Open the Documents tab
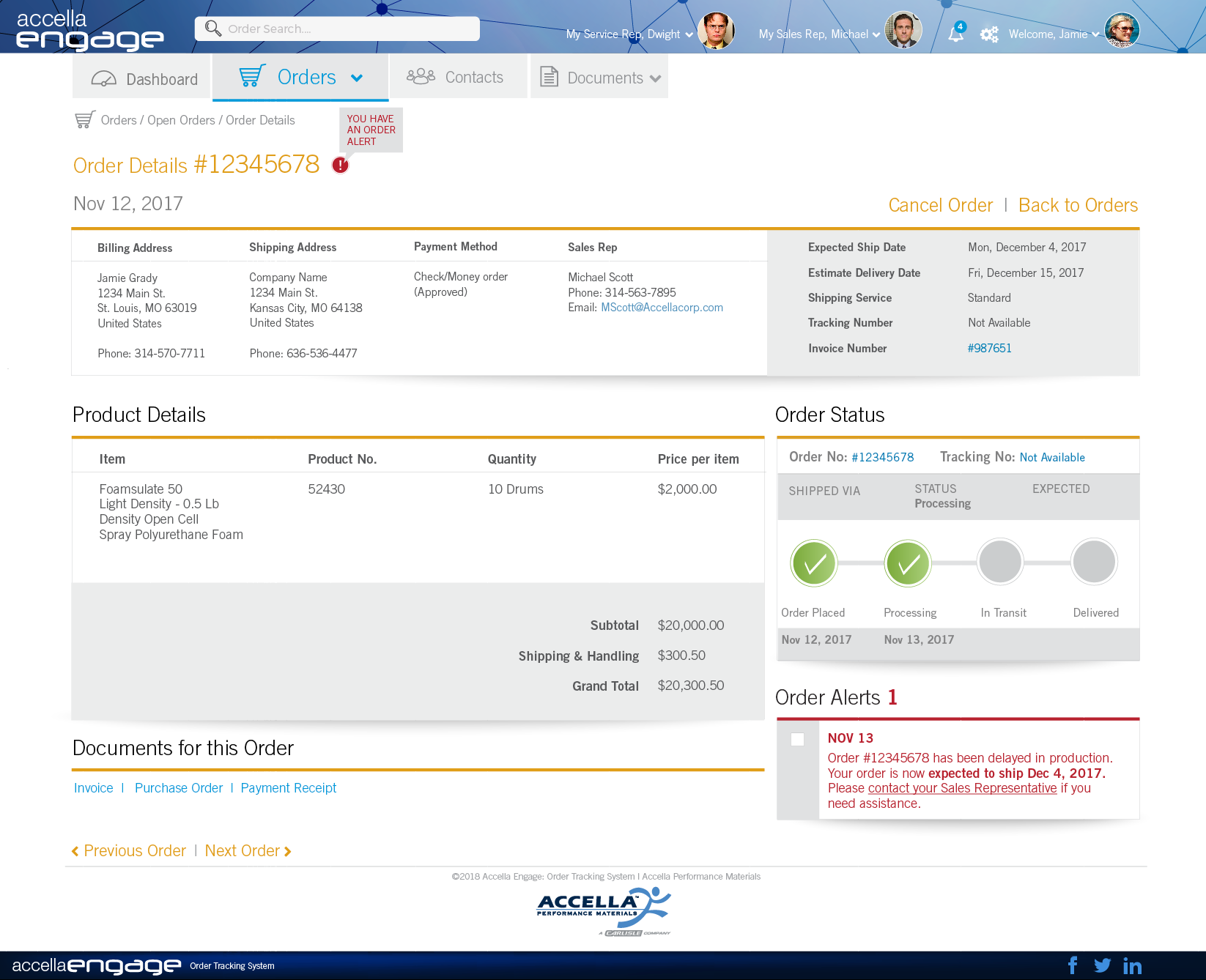Image resolution: width=1206 pixels, height=980 pixels. point(599,76)
